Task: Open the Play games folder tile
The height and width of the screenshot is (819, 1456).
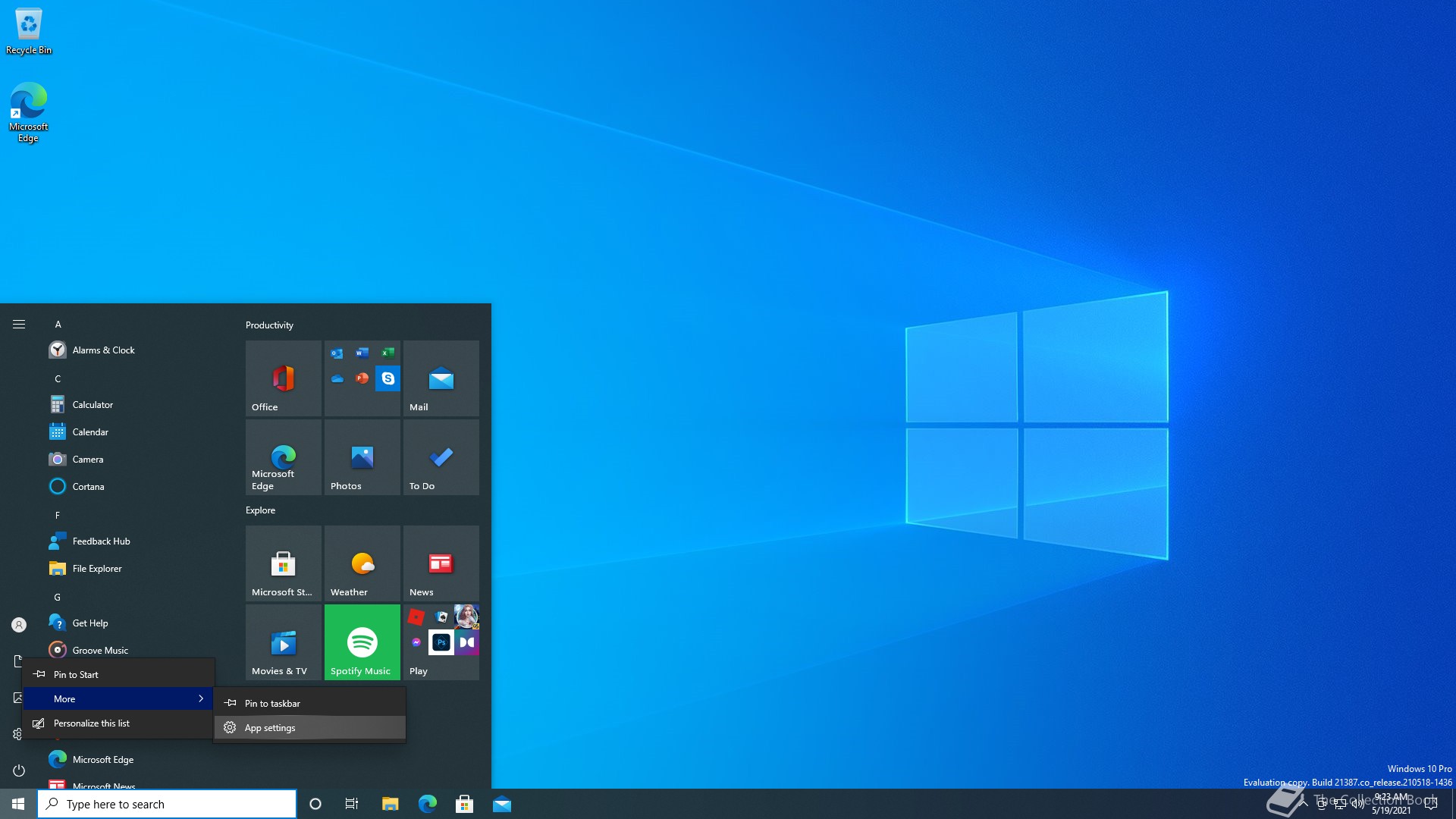Action: 441,642
